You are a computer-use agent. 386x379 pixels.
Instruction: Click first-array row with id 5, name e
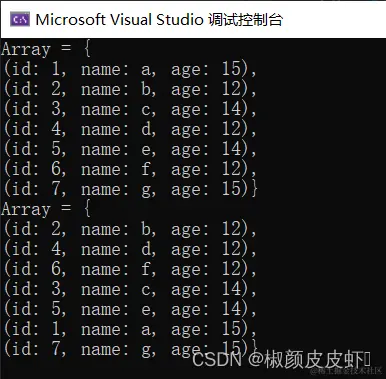[x=130, y=149]
